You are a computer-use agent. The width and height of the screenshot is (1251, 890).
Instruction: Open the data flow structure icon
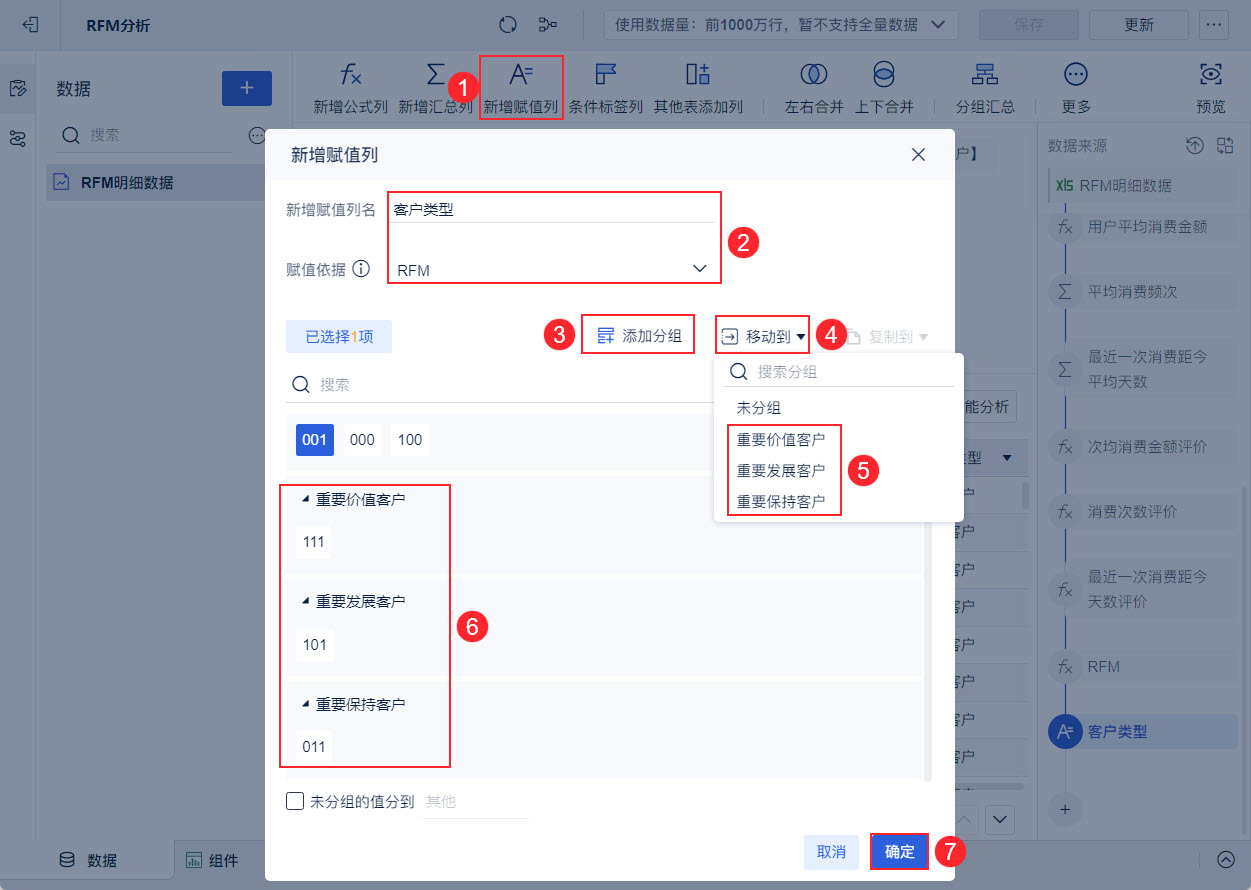click(x=548, y=24)
